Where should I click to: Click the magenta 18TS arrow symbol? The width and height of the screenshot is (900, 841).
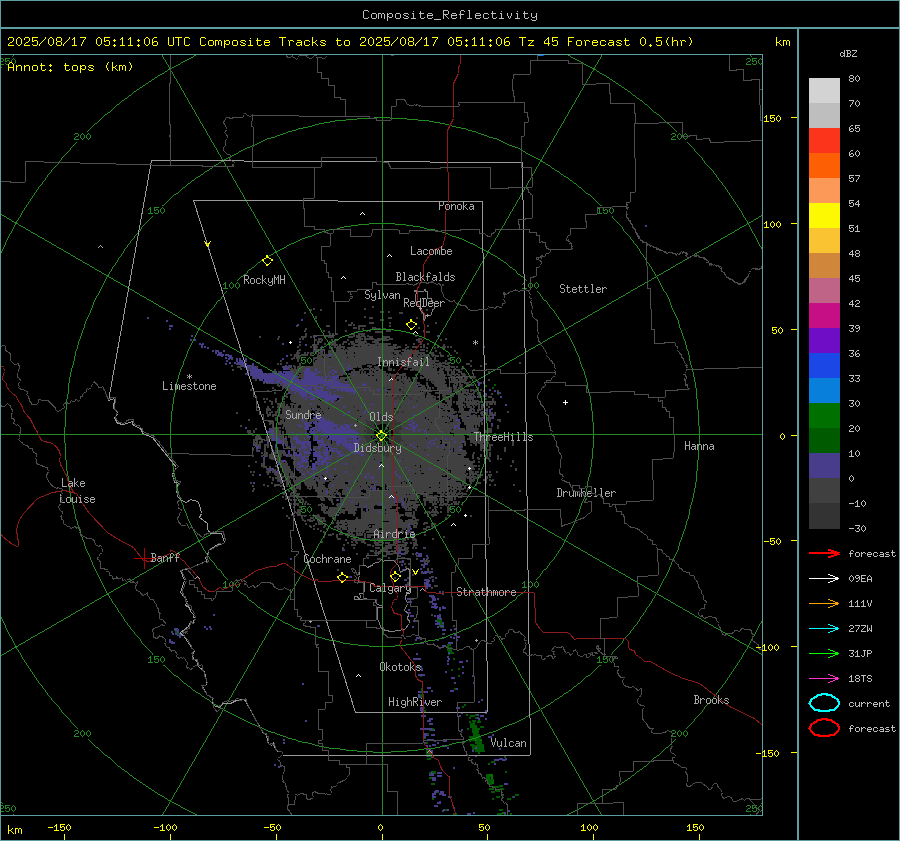pyautogui.click(x=824, y=679)
